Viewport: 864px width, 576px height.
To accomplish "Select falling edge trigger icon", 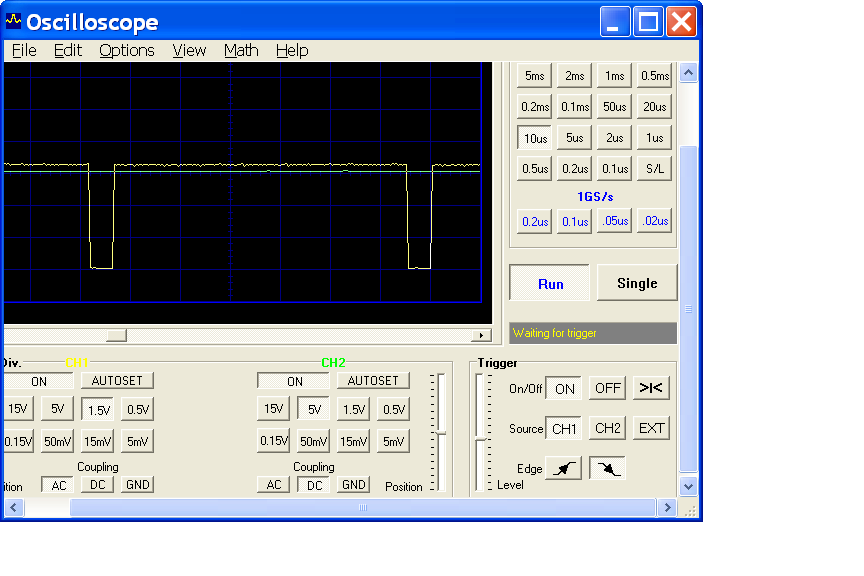I will (607, 469).
